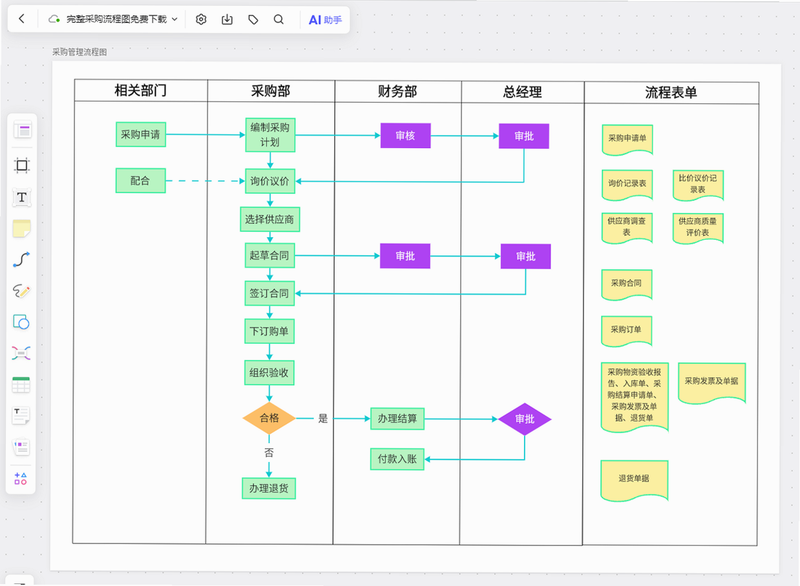Click the 采购订单 document shape

627,330
